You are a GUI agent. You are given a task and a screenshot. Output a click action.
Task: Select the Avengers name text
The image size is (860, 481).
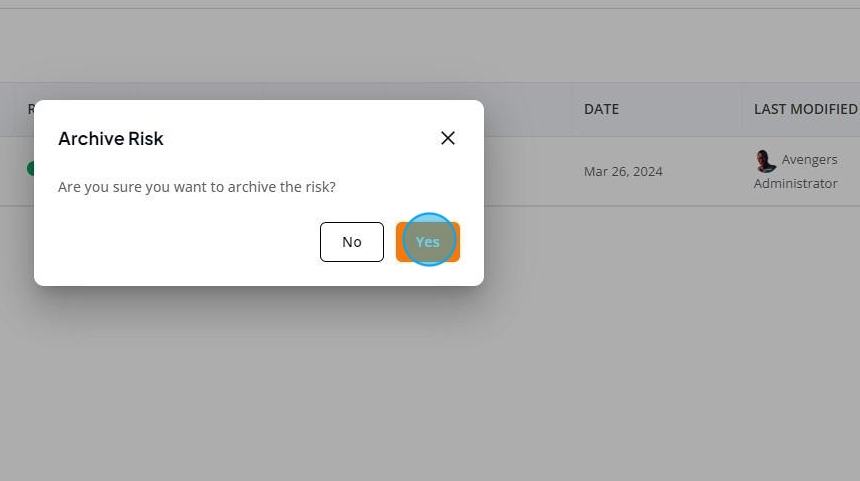(x=809, y=160)
